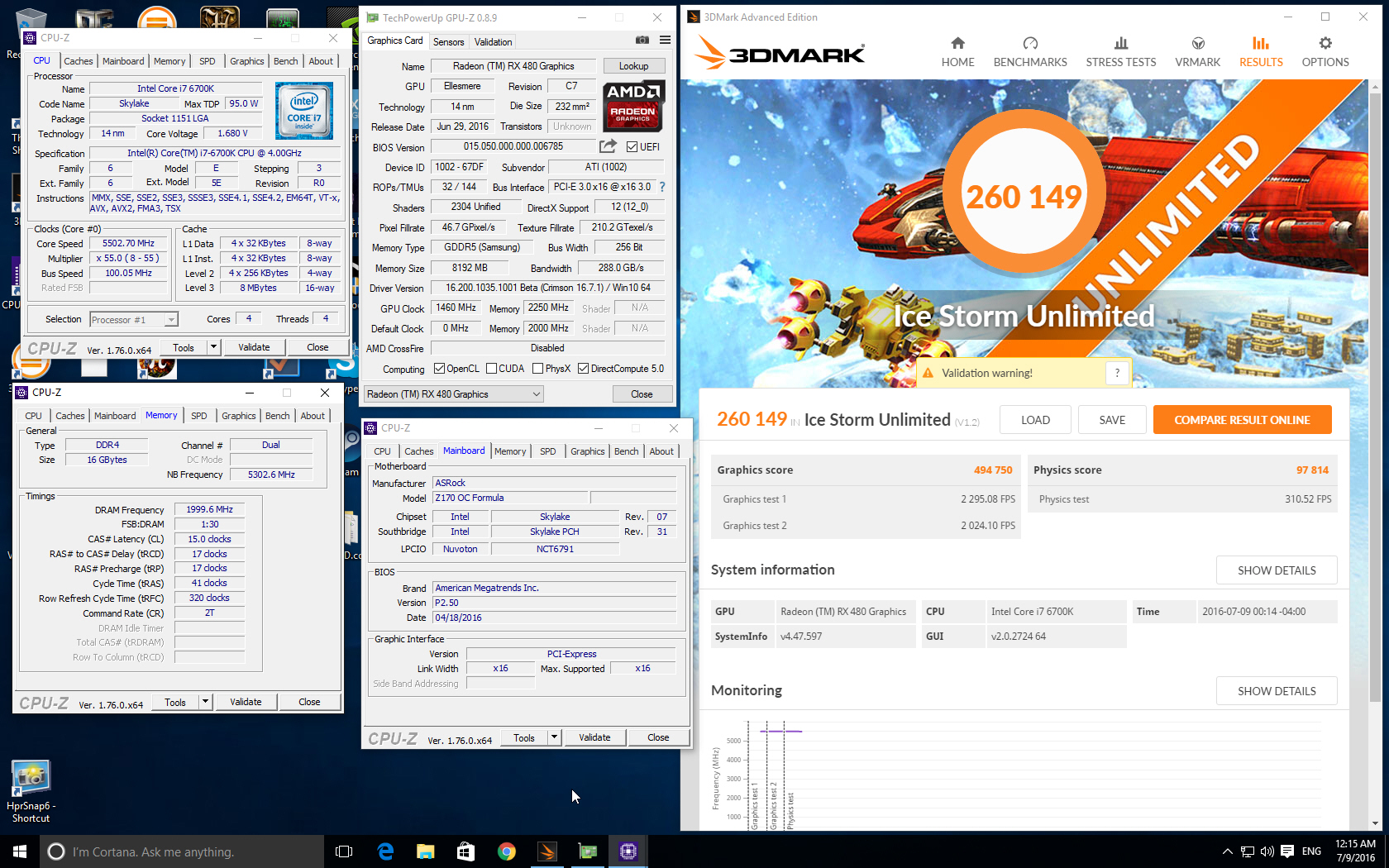This screenshot has height=868, width=1389.
Task: Click the validation warning help question mark
Action: [1117, 373]
